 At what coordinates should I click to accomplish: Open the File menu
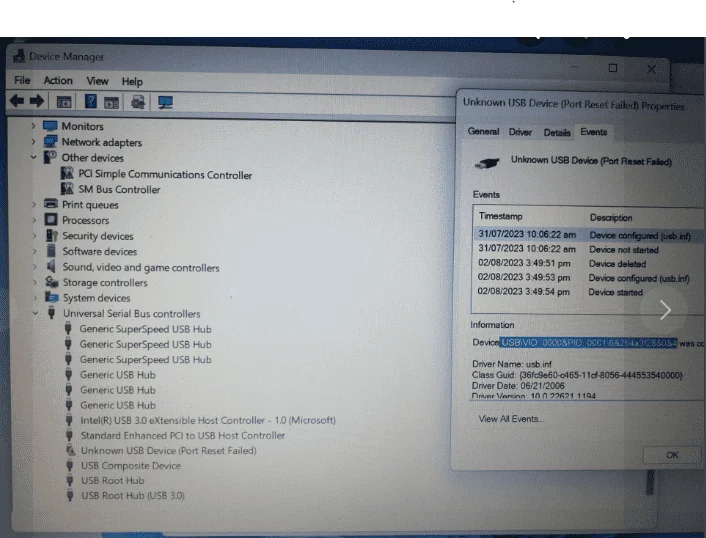coord(22,80)
